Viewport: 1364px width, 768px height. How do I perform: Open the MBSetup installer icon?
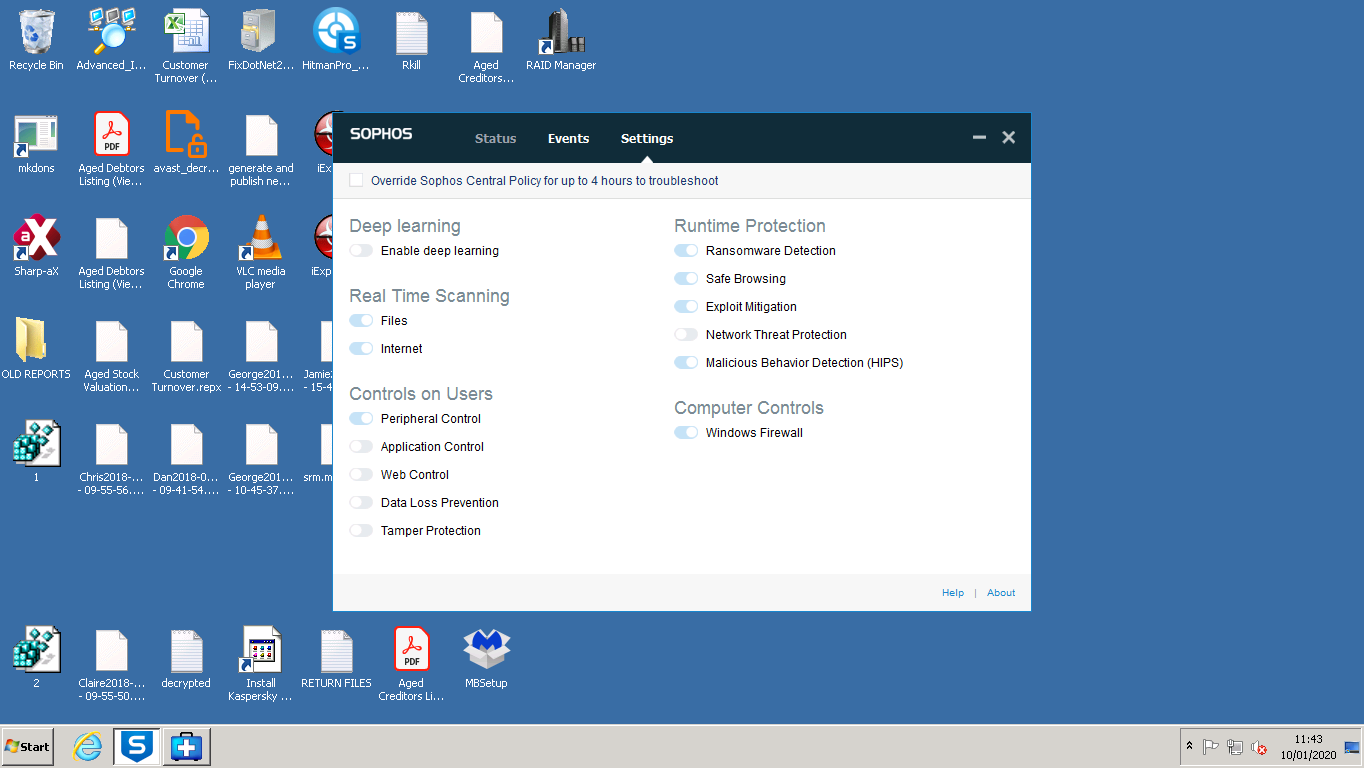pos(486,651)
